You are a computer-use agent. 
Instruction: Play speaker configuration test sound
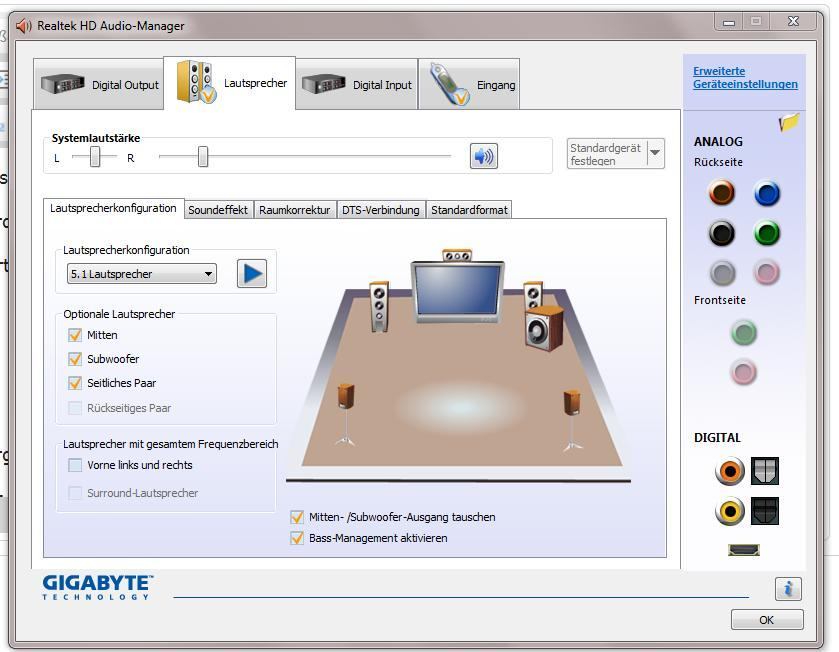[251, 274]
